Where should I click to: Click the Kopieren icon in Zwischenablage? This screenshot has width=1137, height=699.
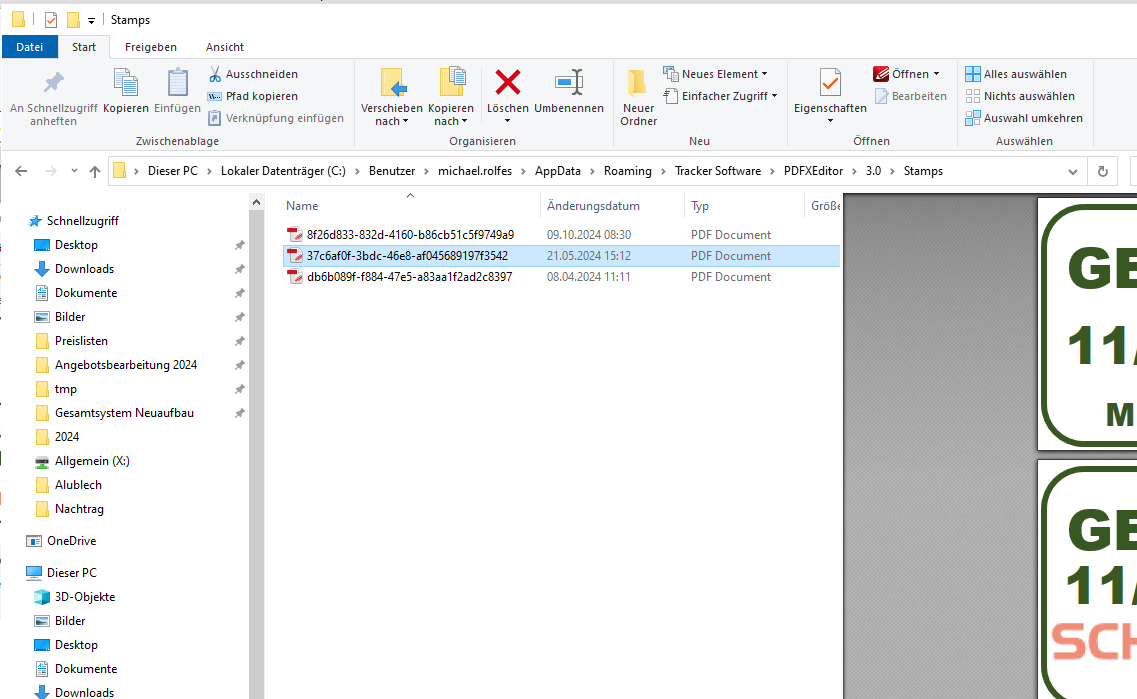tap(126, 83)
